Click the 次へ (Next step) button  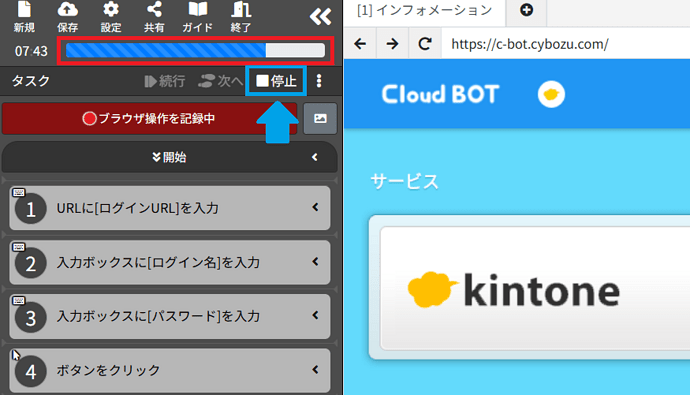(220, 81)
